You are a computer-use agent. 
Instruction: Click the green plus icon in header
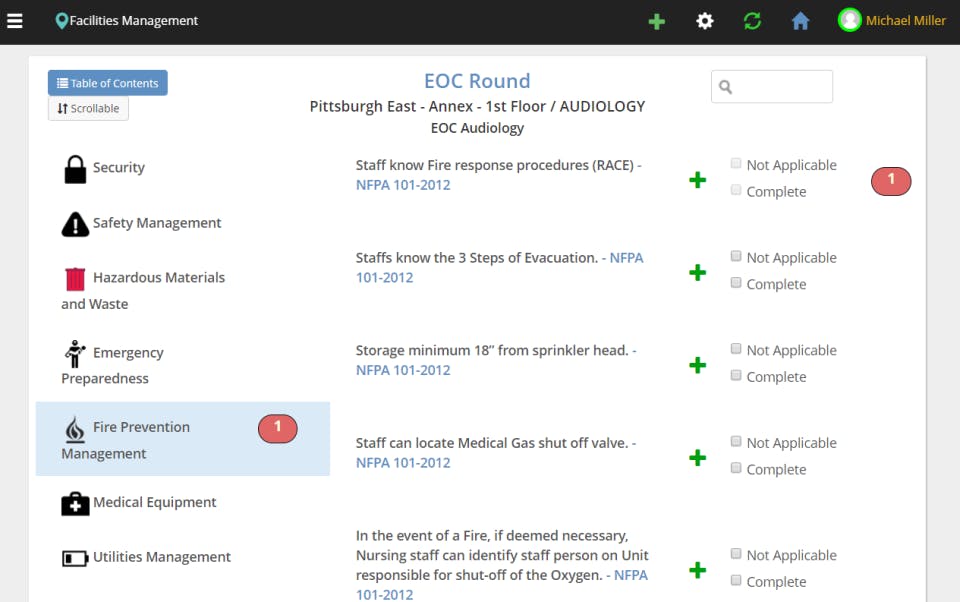click(x=656, y=21)
